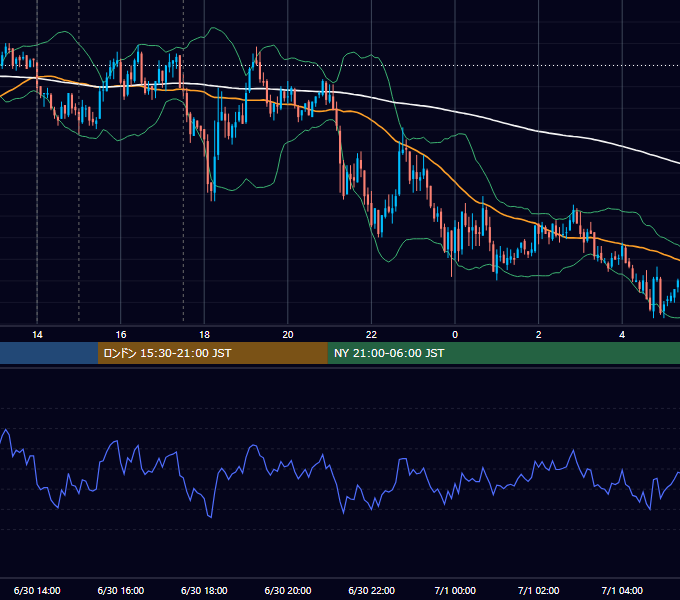
Task: Click the 18 hour axis label
Action: [204, 335]
